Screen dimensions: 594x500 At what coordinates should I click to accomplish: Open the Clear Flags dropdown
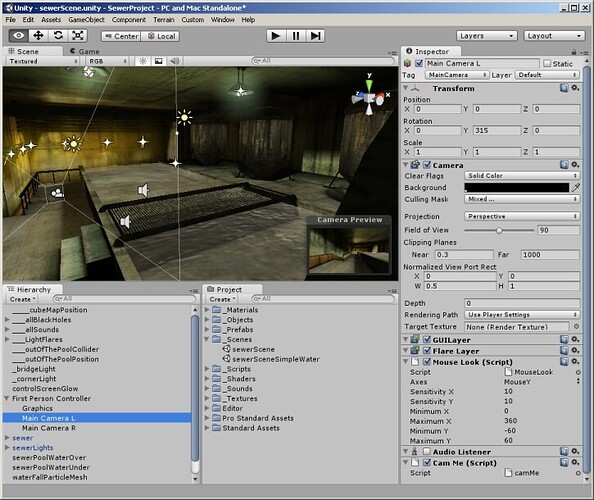(x=522, y=176)
